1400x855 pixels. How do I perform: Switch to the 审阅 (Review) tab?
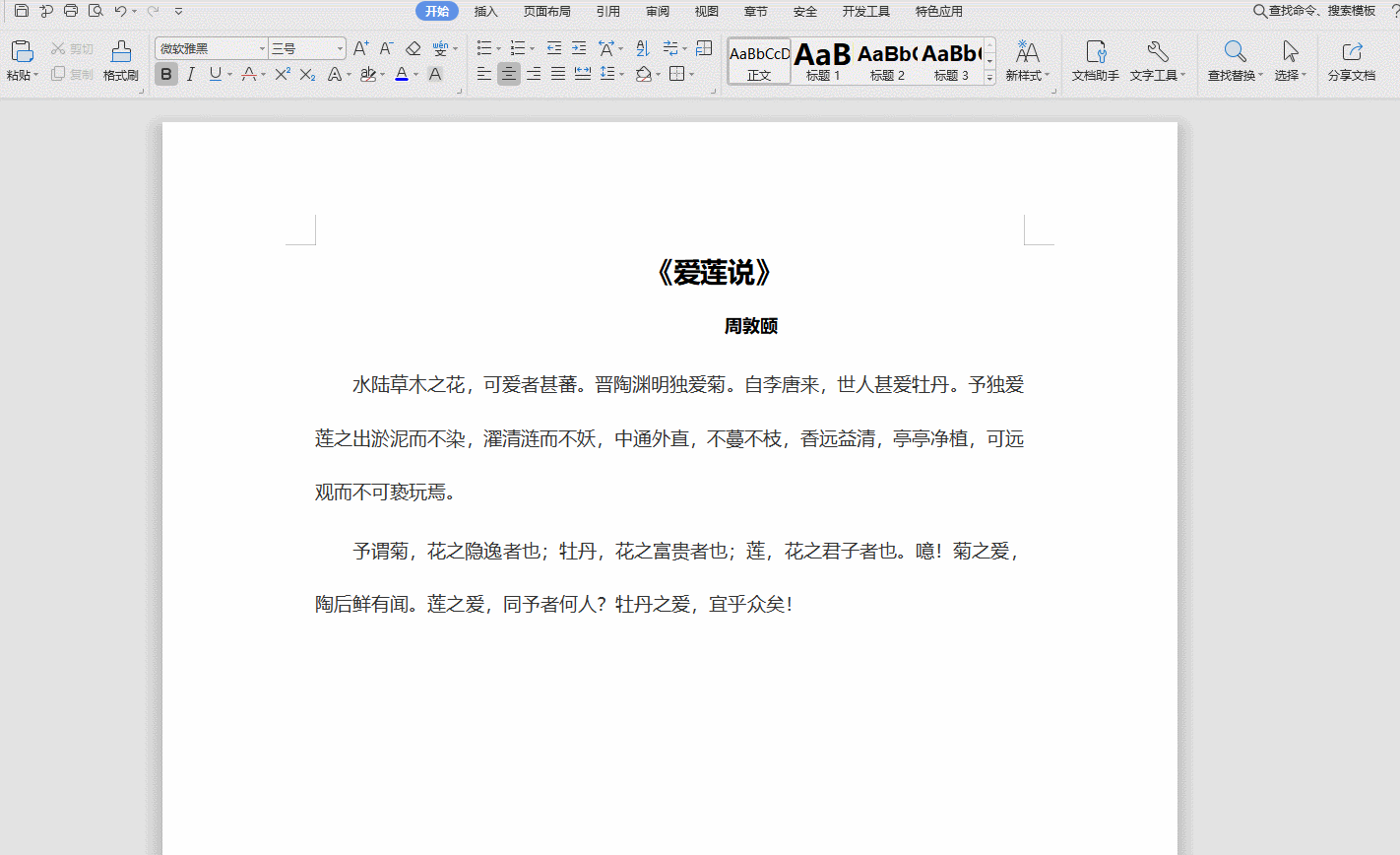(658, 12)
